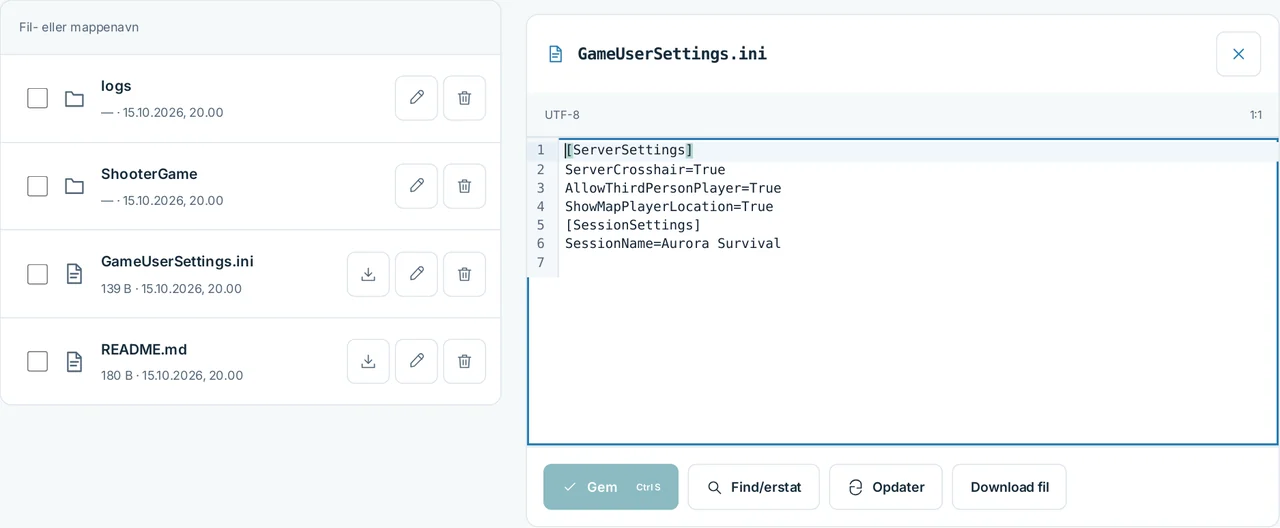The width and height of the screenshot is (1280, 528).
Task: Click the logs folder name
Action: click(116, 86)
